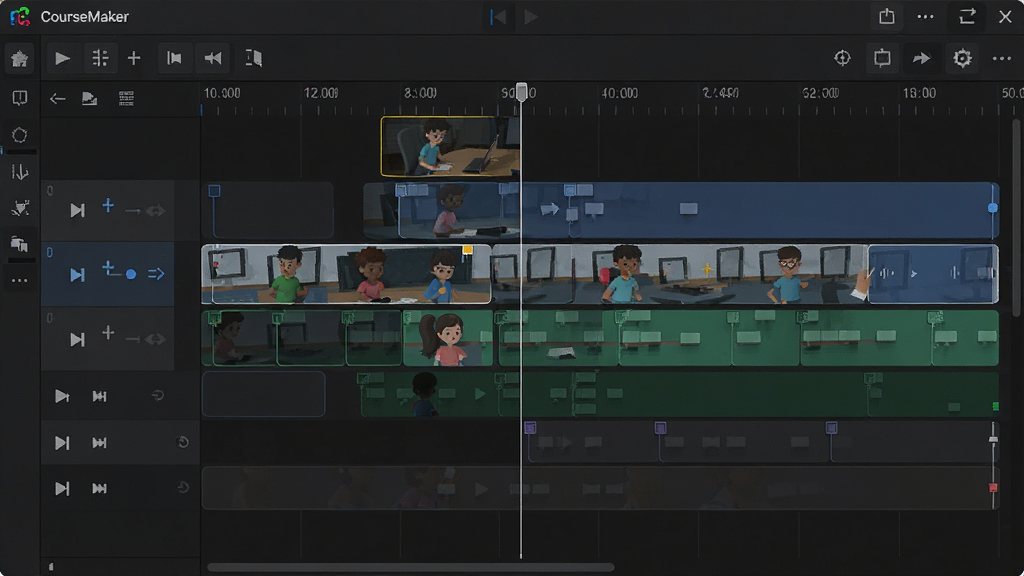Switch to list view icon above track headers
1024x576 pixels.
coord(126,99)
